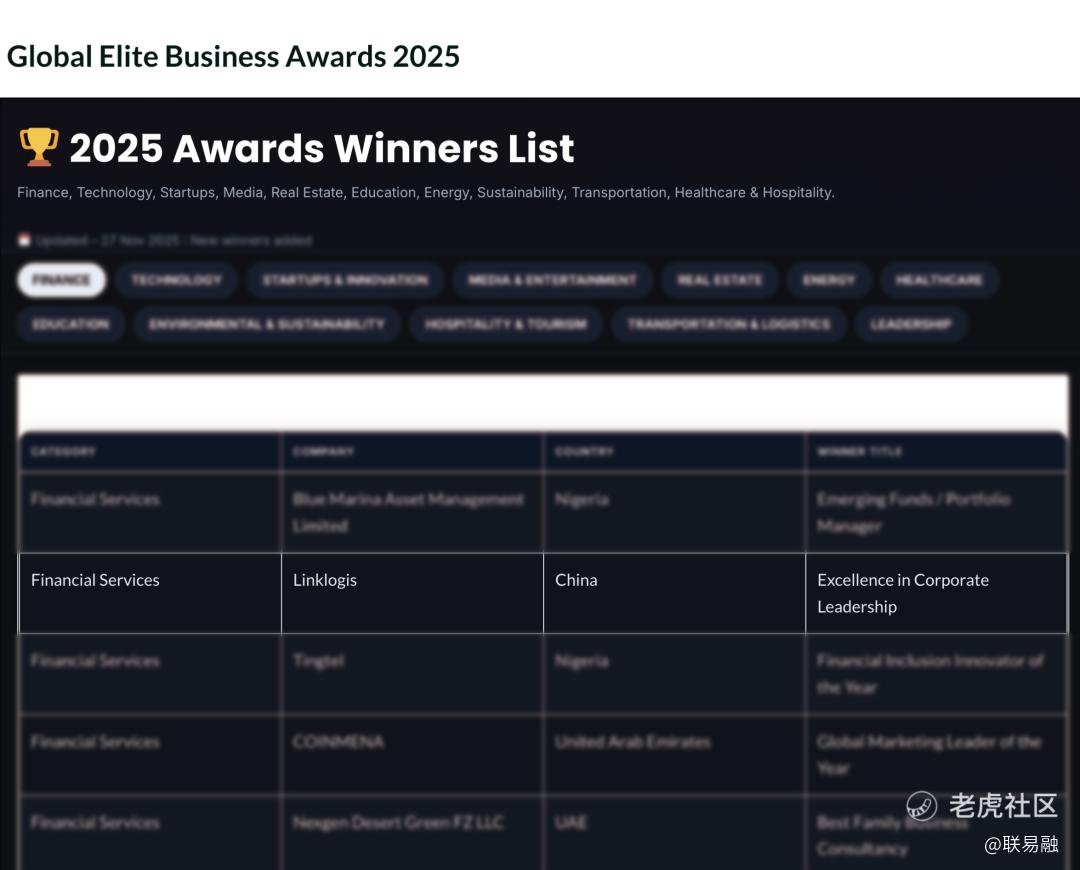
Task: Switch to the LEADERSHIP tab
Action: 911,324
